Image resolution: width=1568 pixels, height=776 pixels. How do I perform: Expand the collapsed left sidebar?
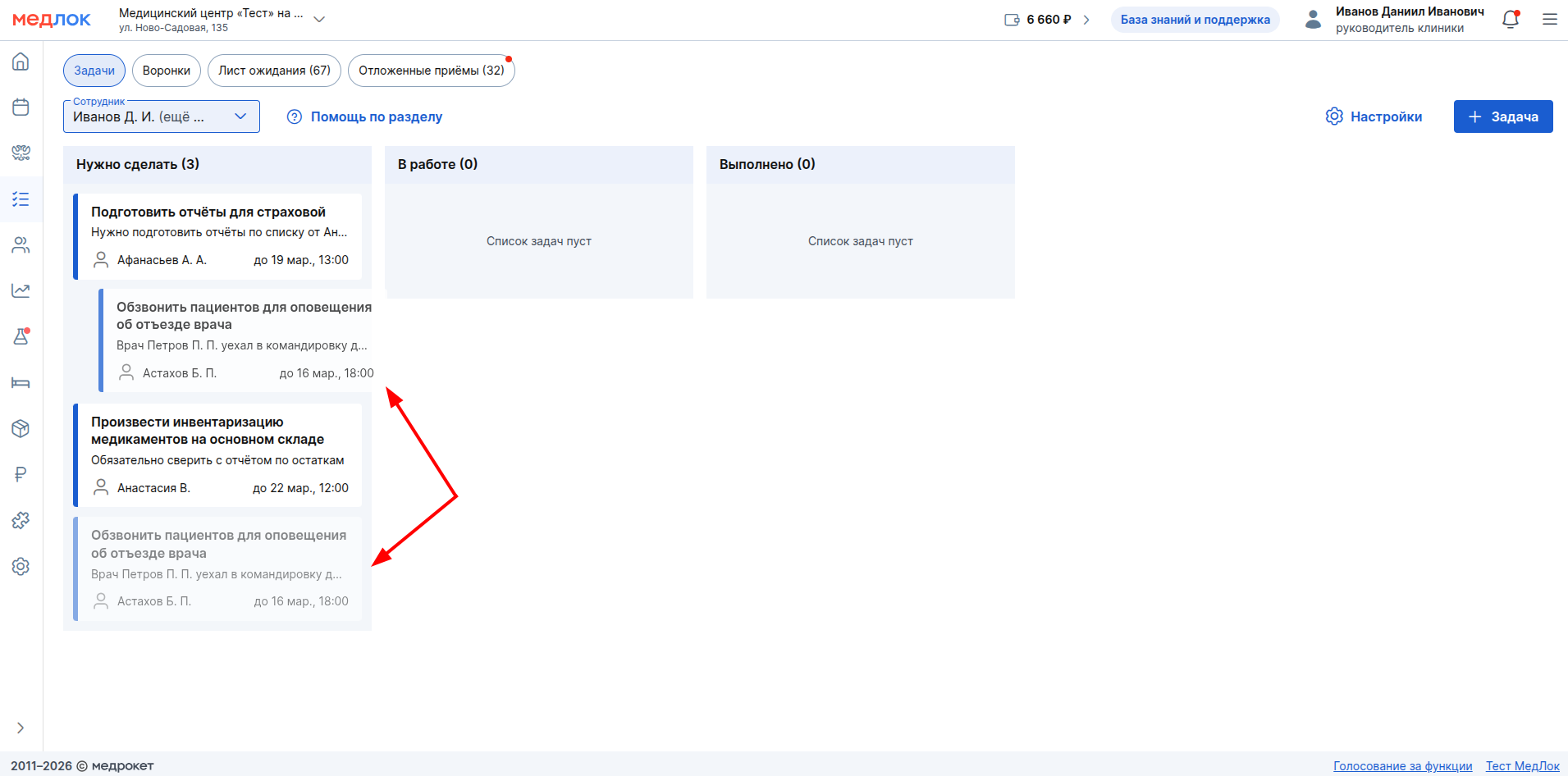pos(21,728)
